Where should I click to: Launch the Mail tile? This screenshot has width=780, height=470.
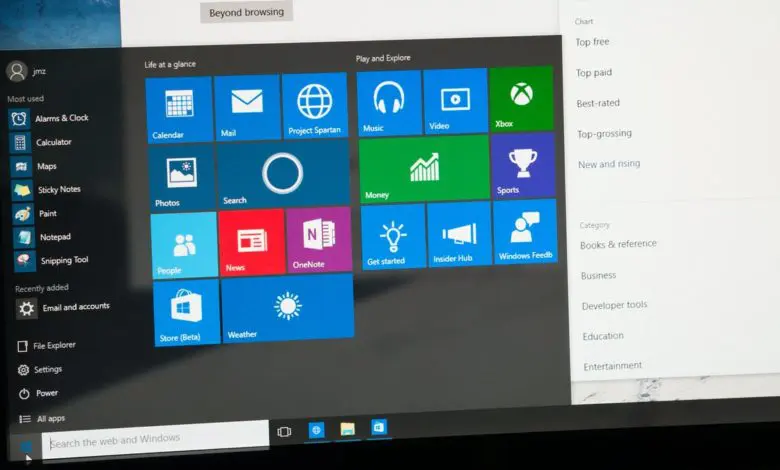tap(247, 107)
